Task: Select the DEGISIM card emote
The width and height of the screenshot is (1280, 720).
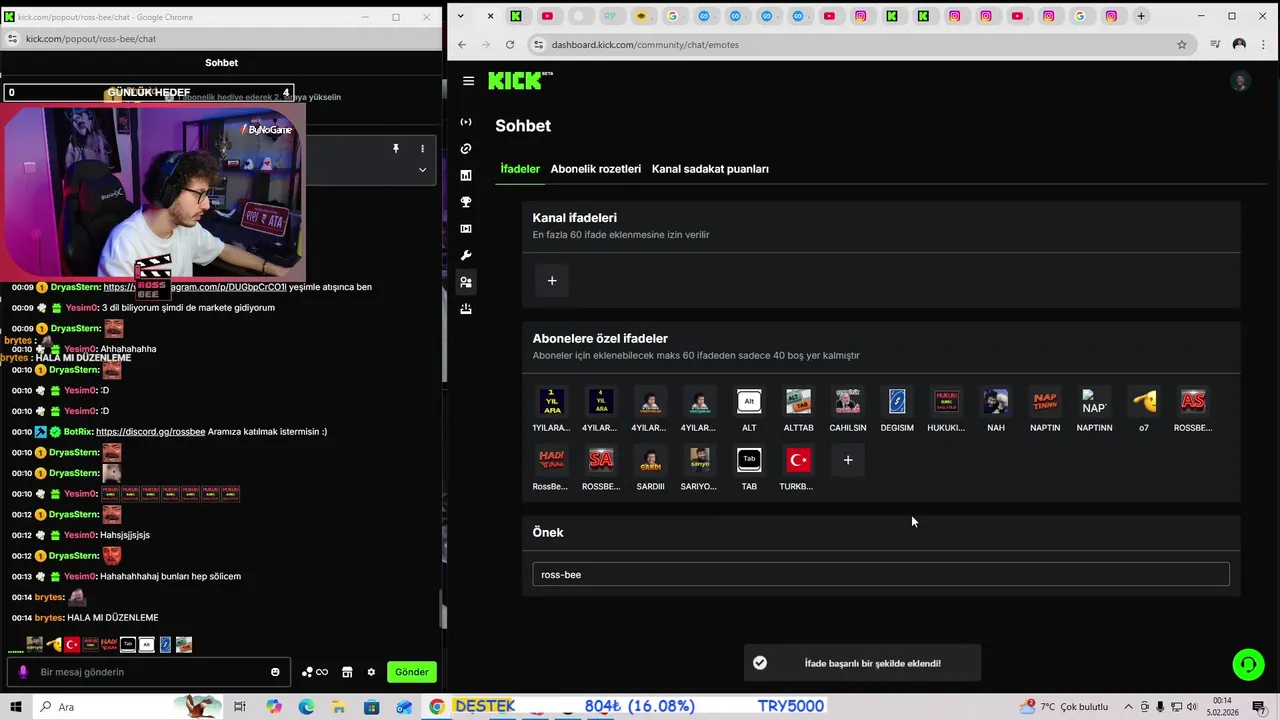Action: pos(897,402)
